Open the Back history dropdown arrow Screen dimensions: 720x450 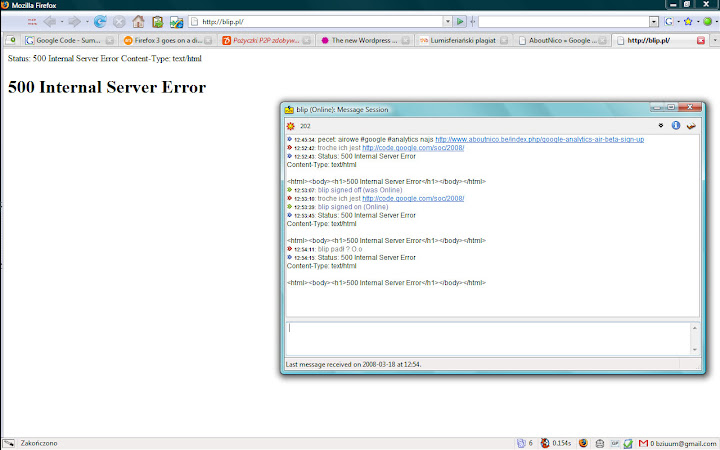62,22
